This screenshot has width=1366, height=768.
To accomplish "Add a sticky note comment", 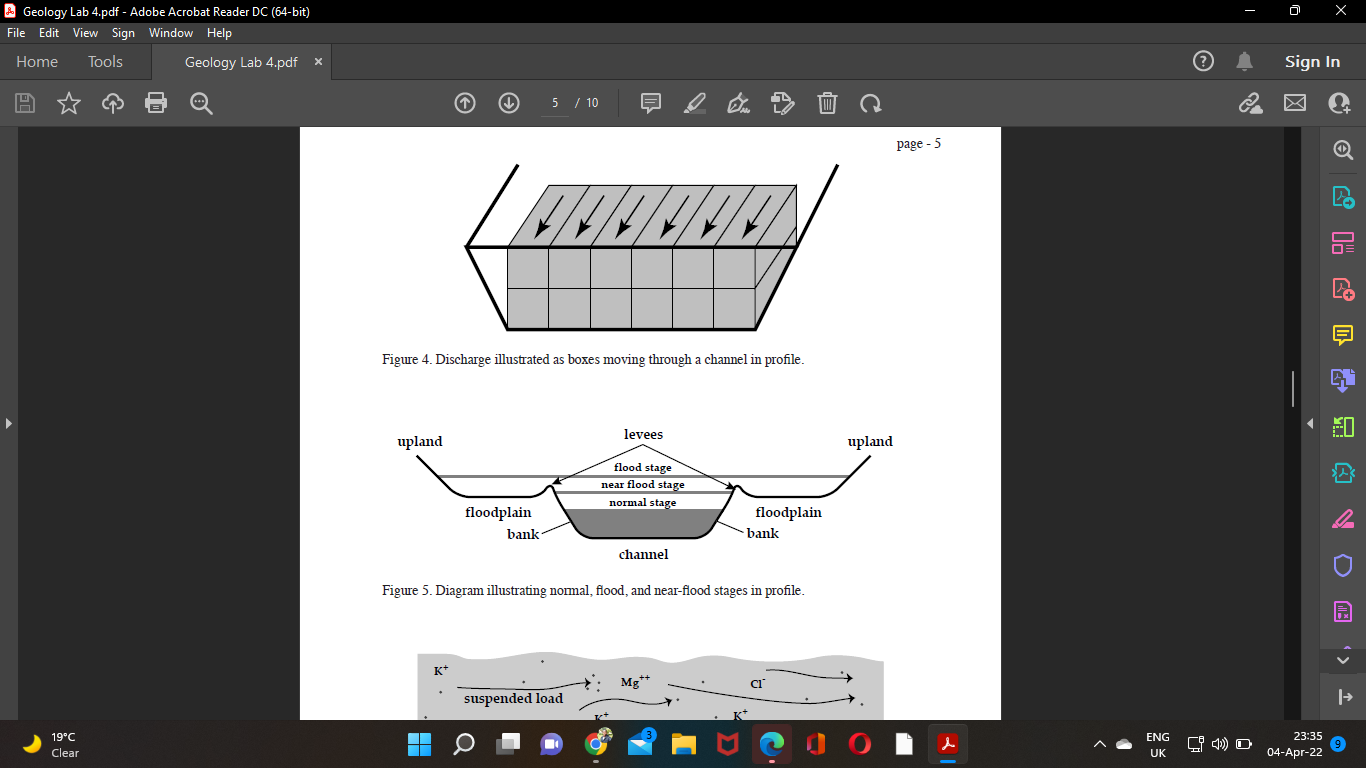I will pyautogui.click(x=650, y=103).
